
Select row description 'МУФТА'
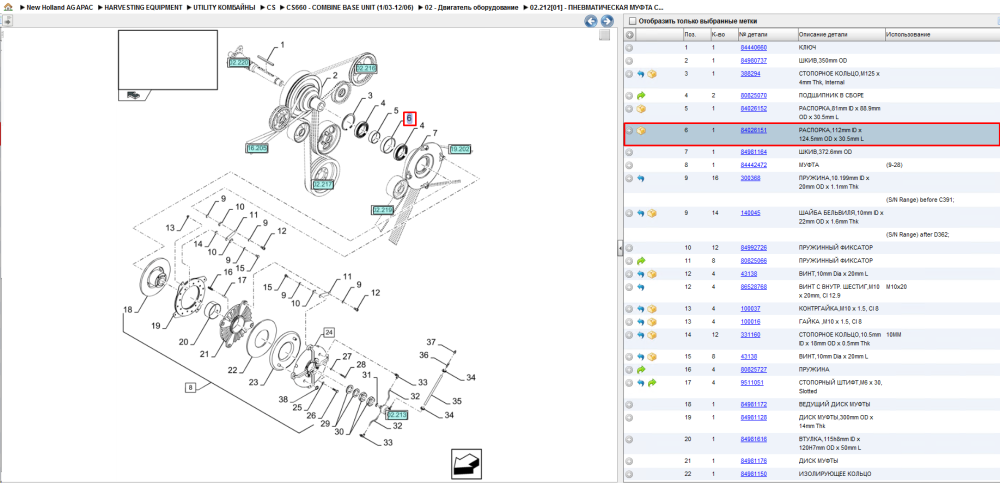pyautogui.click(x=810, y=165)
